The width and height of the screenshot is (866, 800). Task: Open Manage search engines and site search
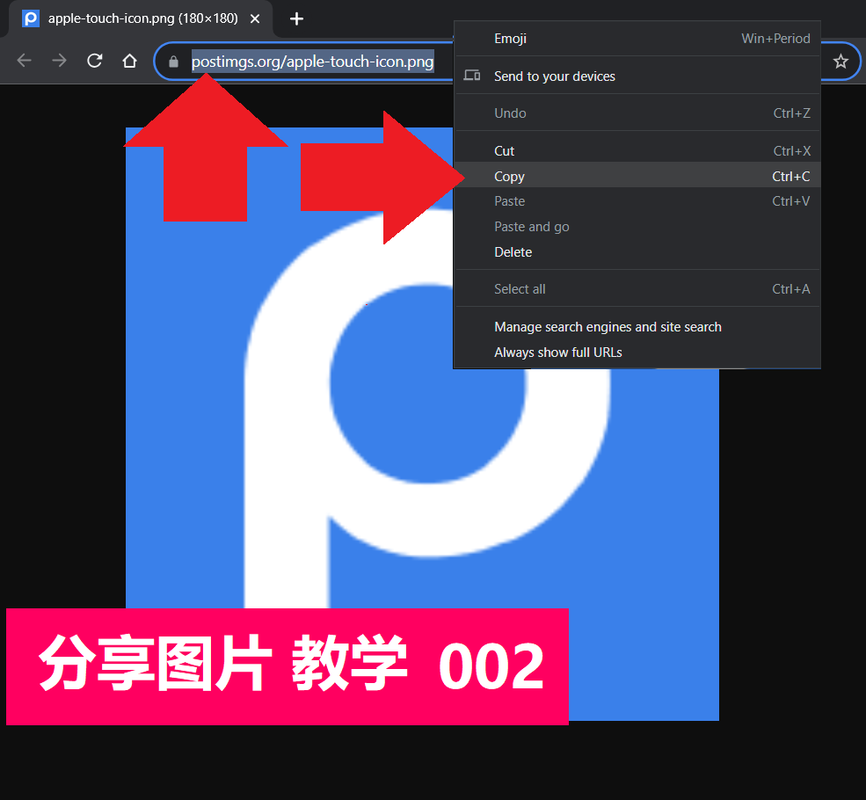(637, 327)
